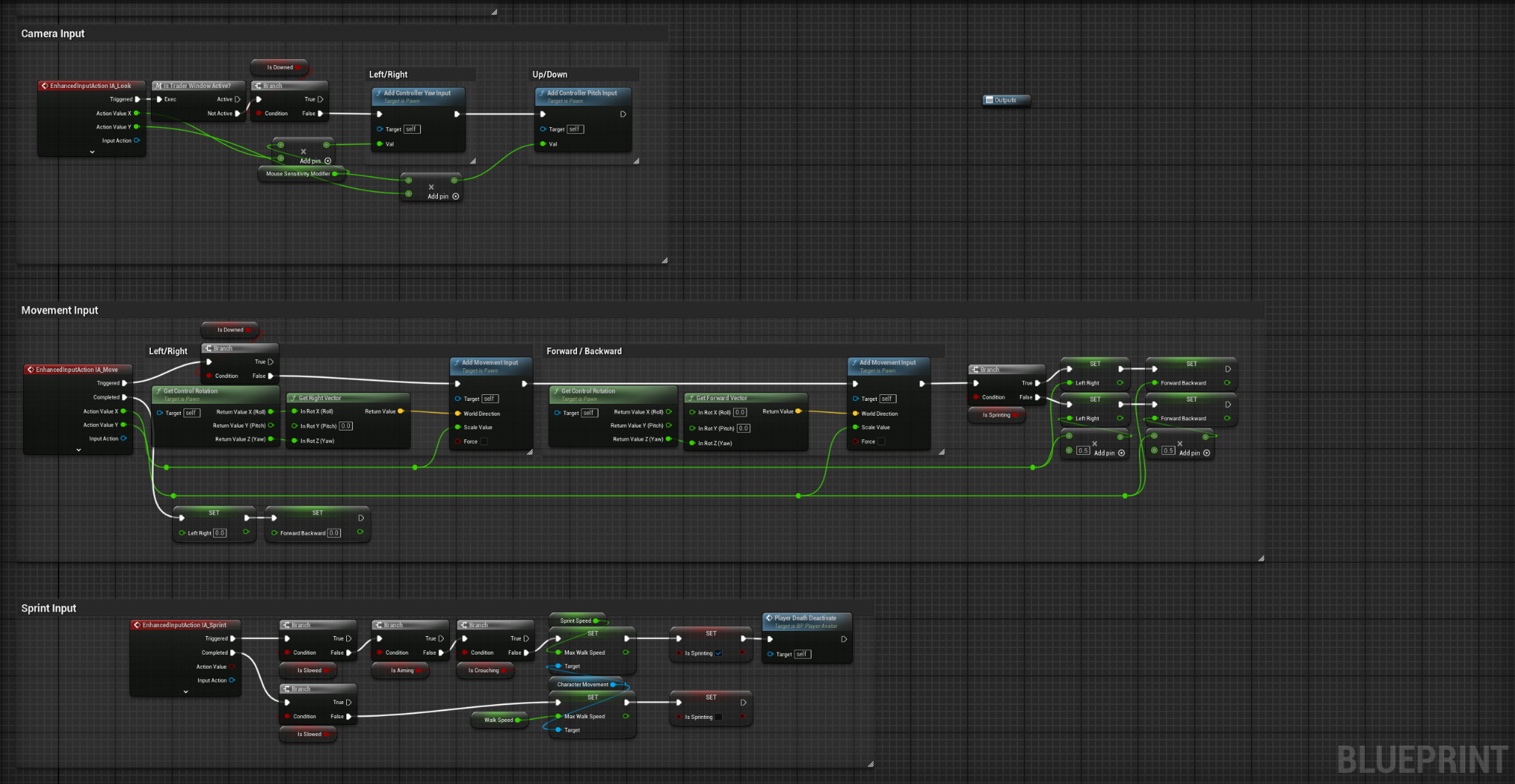Click Player Death Deactivate event icon
This screenshot has width=1515, height=784.
click(769, 618)
